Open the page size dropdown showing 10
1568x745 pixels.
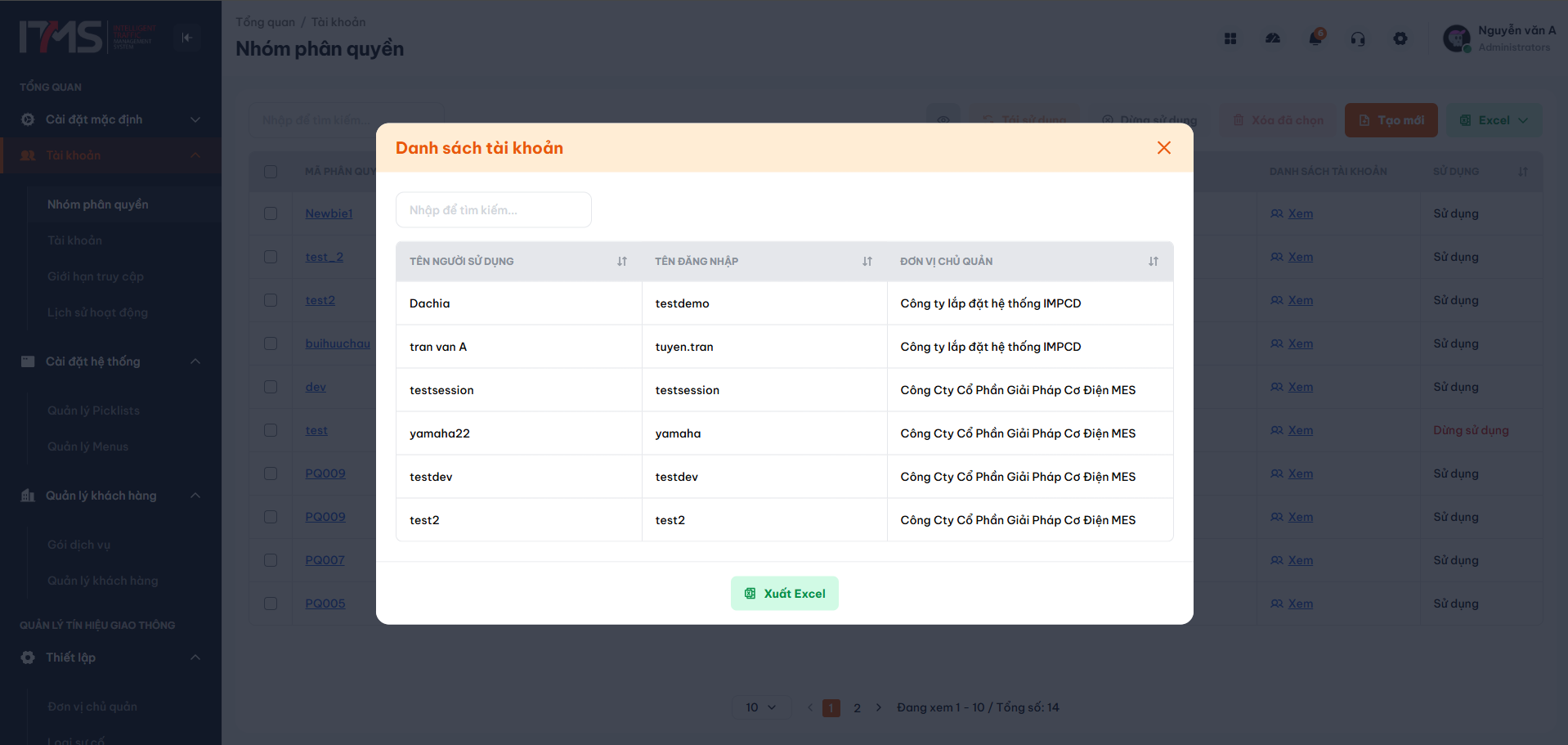pyautogui.click(x=761, y=707)
